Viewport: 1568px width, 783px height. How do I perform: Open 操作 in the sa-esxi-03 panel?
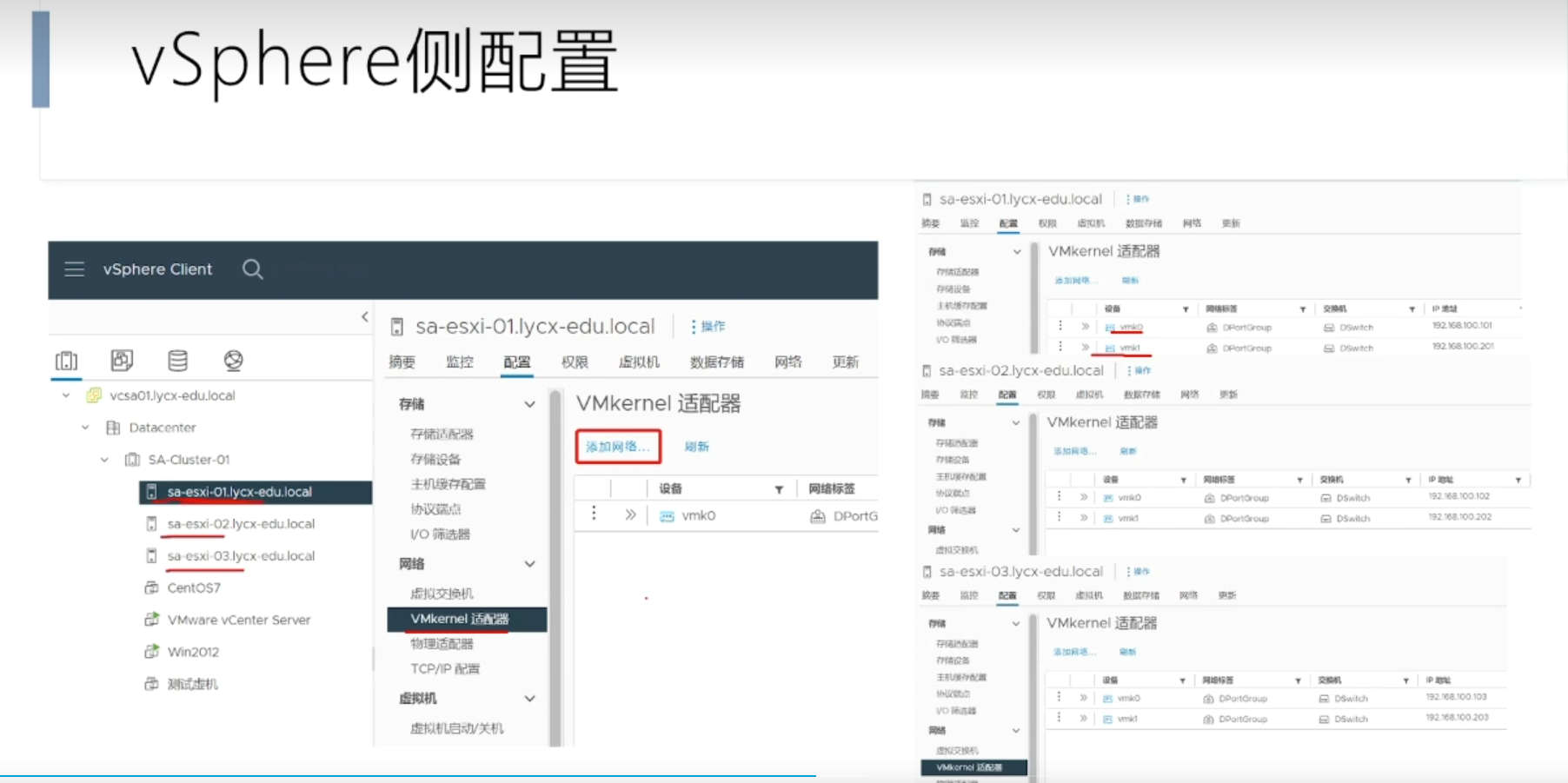click(x=1139, y=572)
